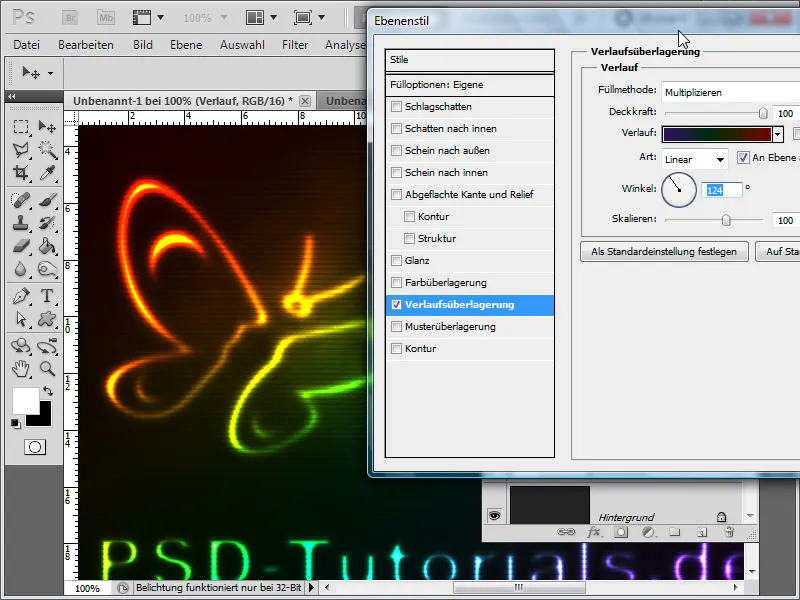This screenshot has width=800, height=600.
Task: Select the Polygonal Lasso tool
Action: tap(21, 149)
